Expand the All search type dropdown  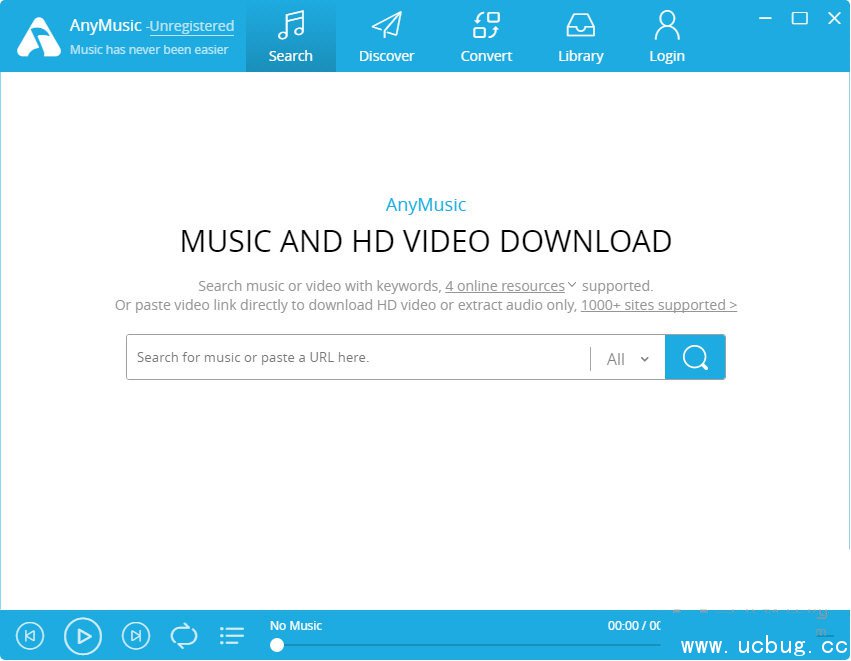(x=628, y=359)
